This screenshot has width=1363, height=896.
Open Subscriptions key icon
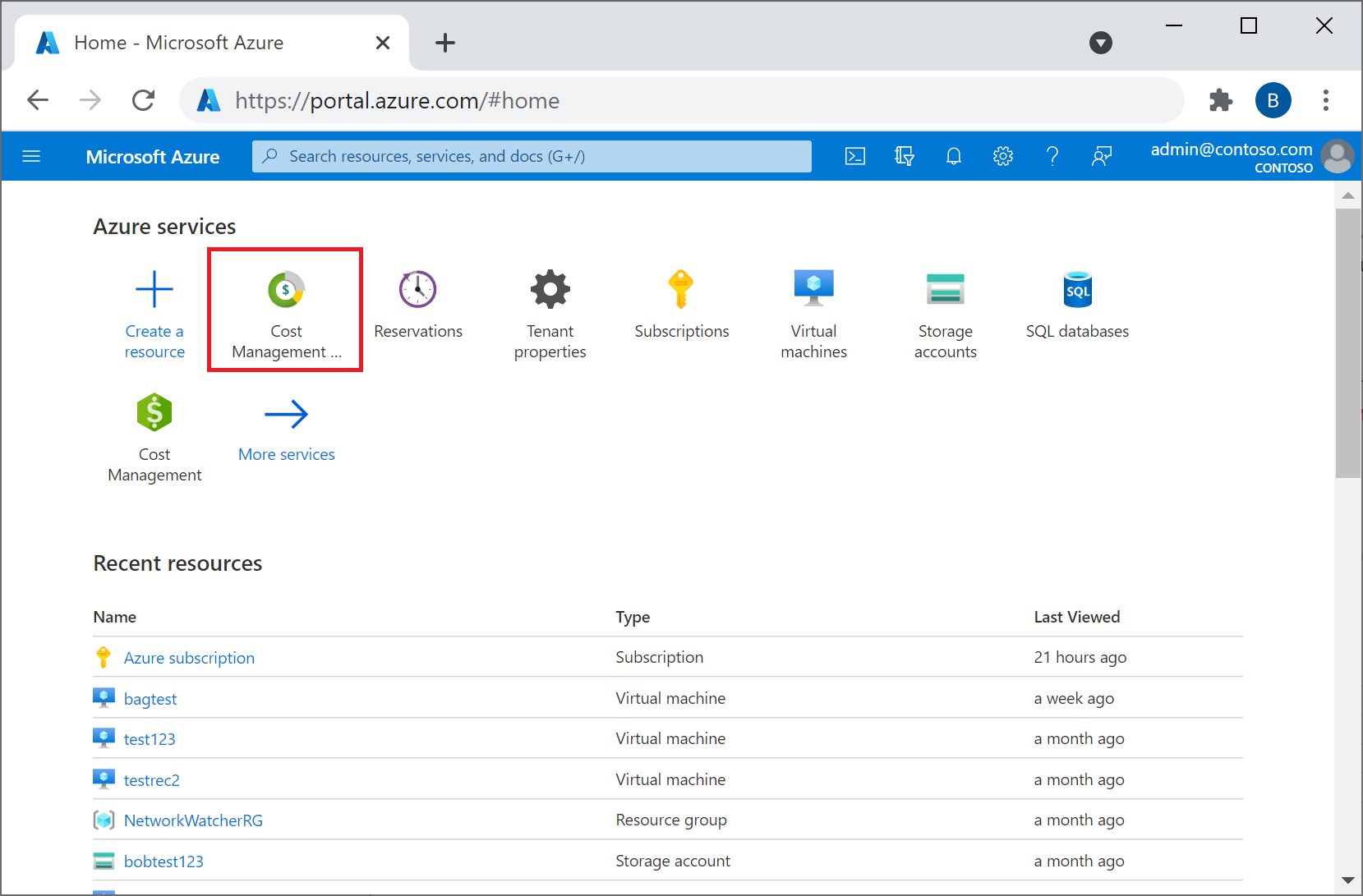coord(681,290)
